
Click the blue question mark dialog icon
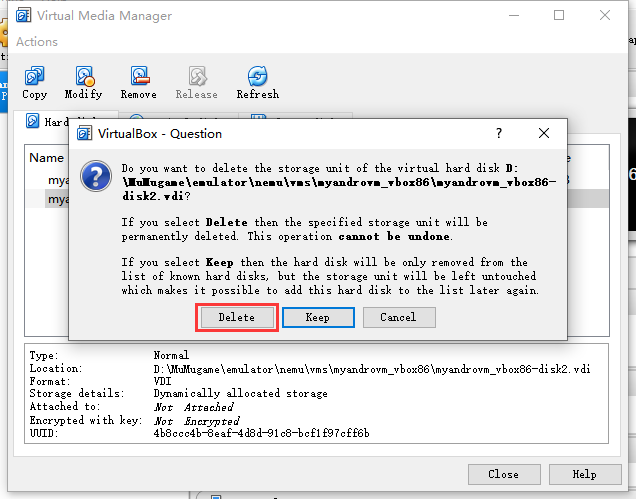[96, 176]
